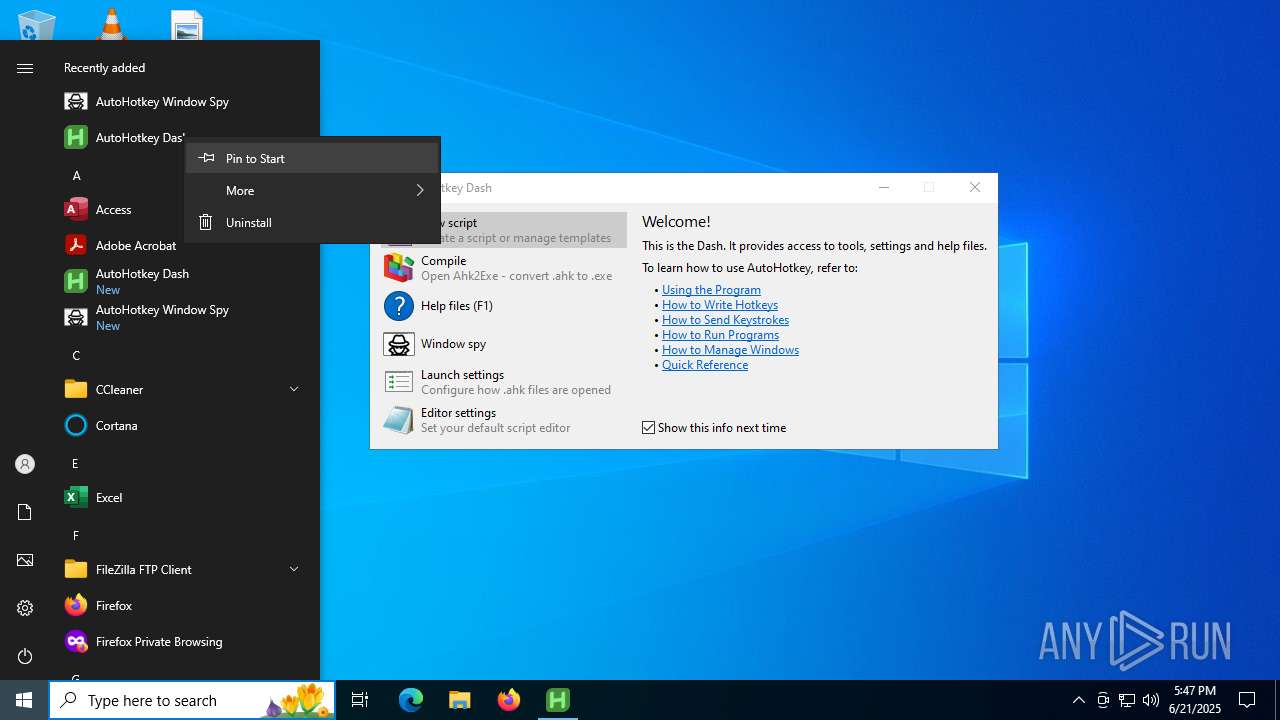Click the AutoHotkey taskbar button
This screenshot has width=1280, height=720.
(558, 700)
